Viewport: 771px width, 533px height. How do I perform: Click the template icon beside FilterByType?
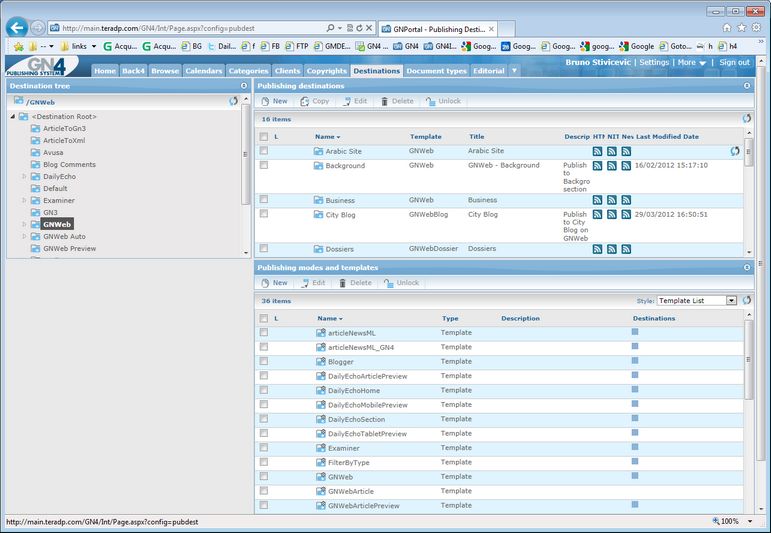coord(321,462)
